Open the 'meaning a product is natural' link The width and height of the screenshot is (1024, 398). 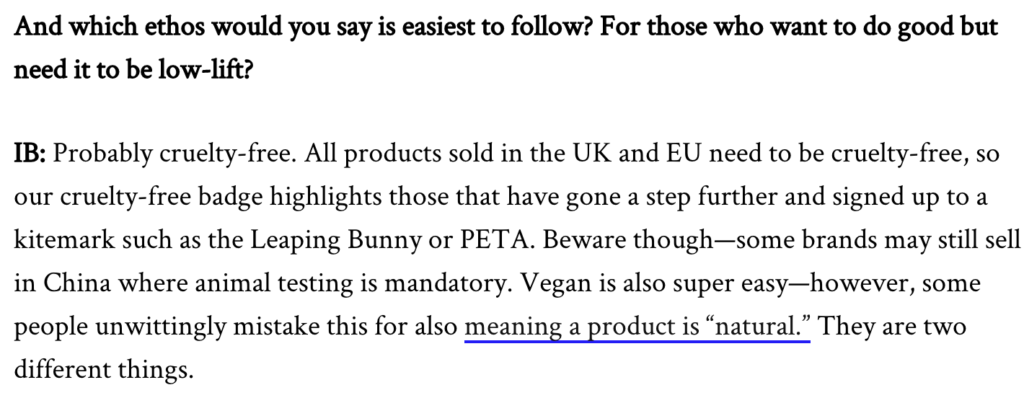[x=637, y=327]
